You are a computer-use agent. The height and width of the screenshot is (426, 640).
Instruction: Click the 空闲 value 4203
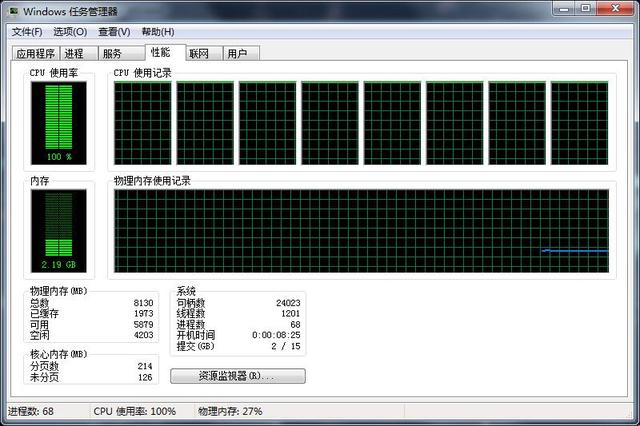[x=143, y=335]
